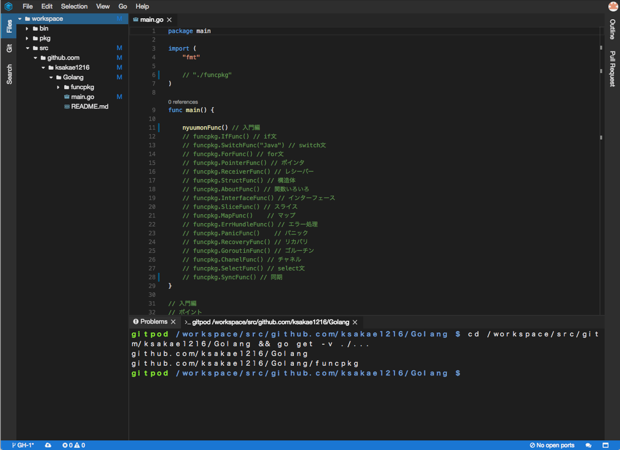Click the README.md file icon in tree

67,107
